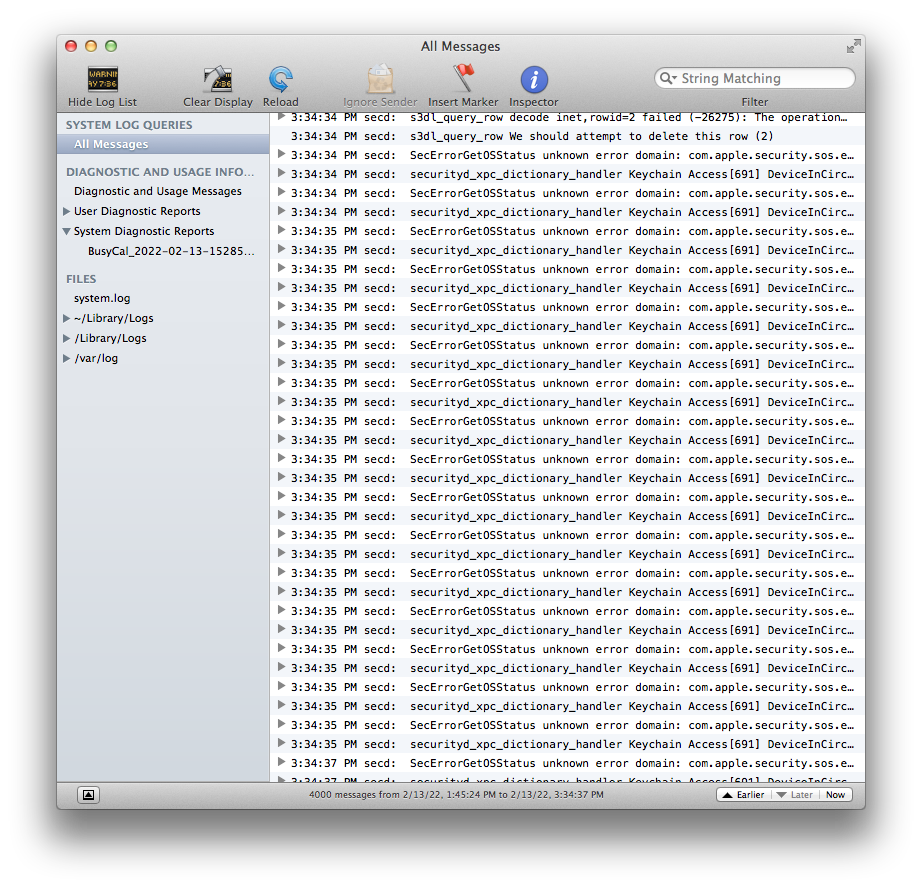This screenshot has height=888, width=922.
Task: Click the DIAGNOSTIC AND USAGE INFO header
Action: point(160,172)
